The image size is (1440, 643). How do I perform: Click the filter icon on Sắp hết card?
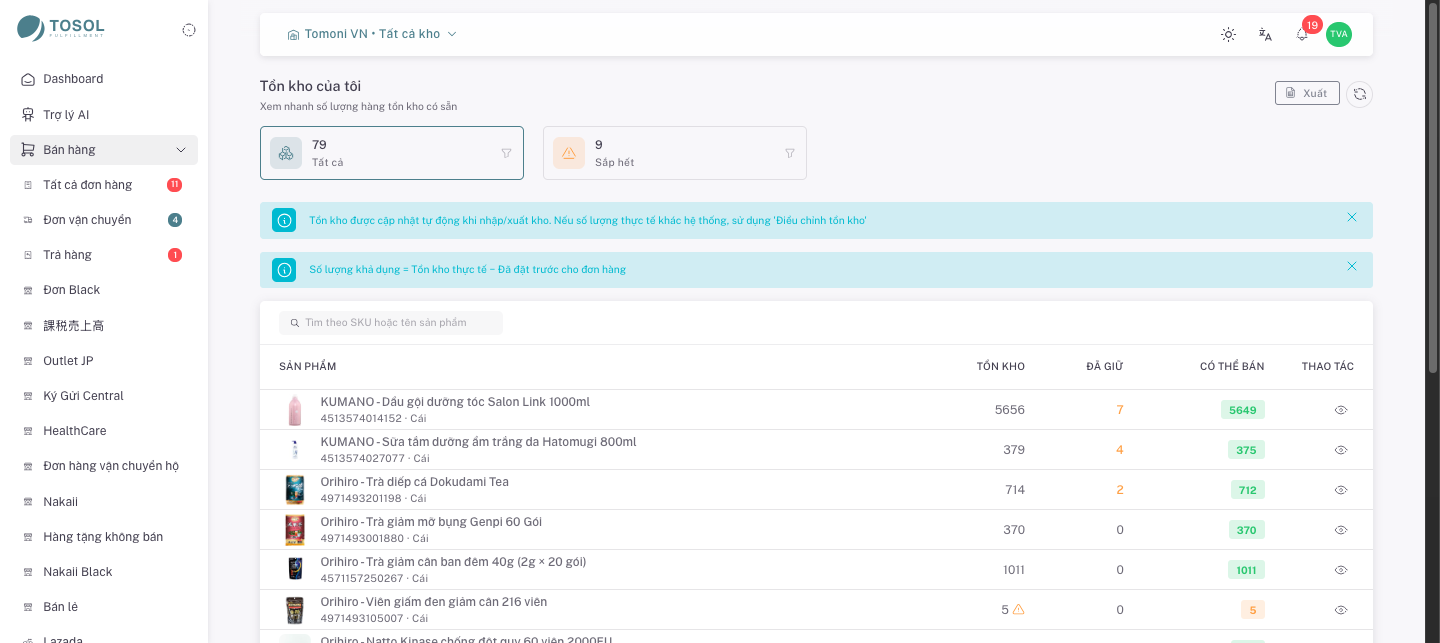790,153
